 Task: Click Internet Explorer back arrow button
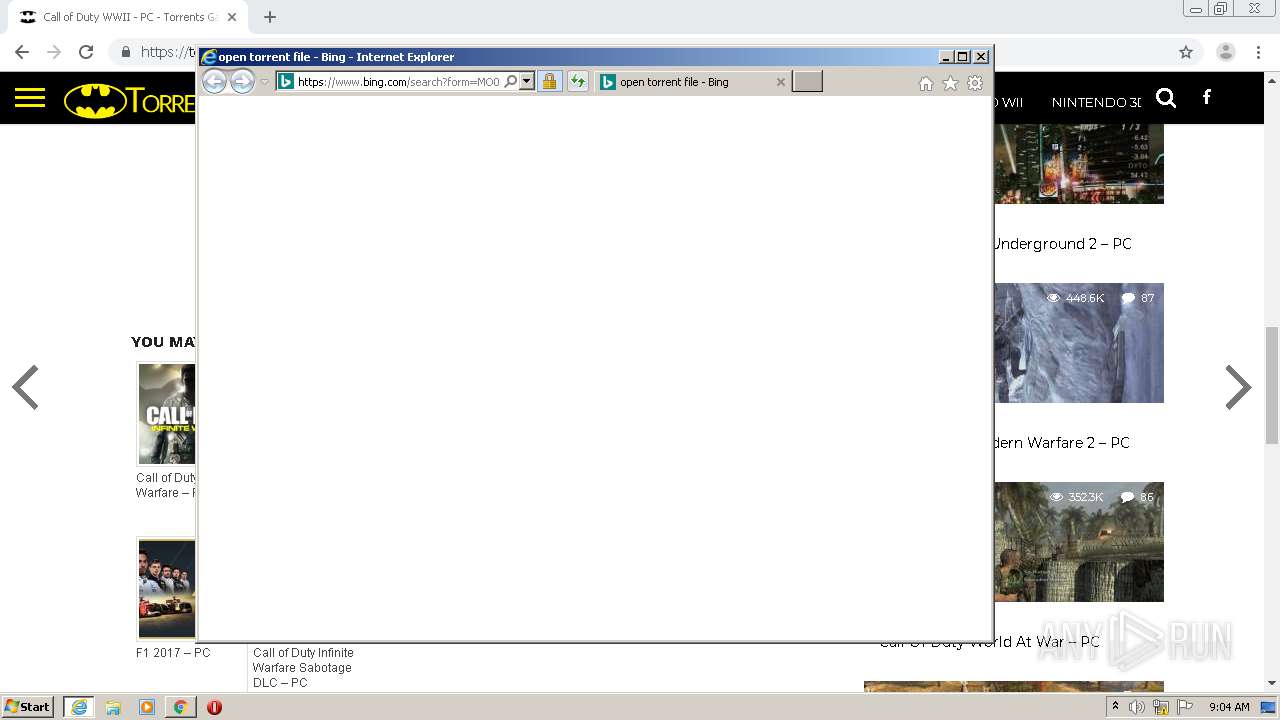pos(214,82)
